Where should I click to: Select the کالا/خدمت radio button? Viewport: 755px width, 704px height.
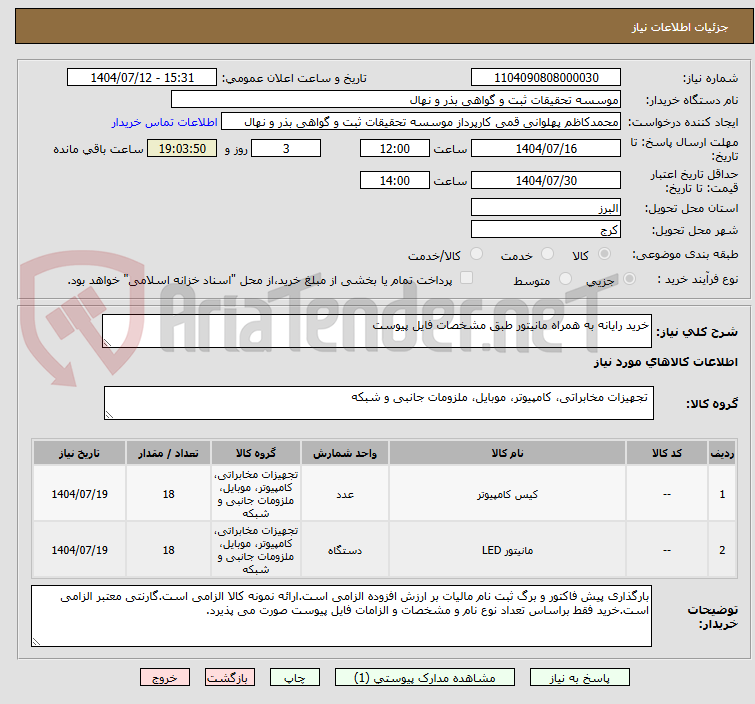476,254
